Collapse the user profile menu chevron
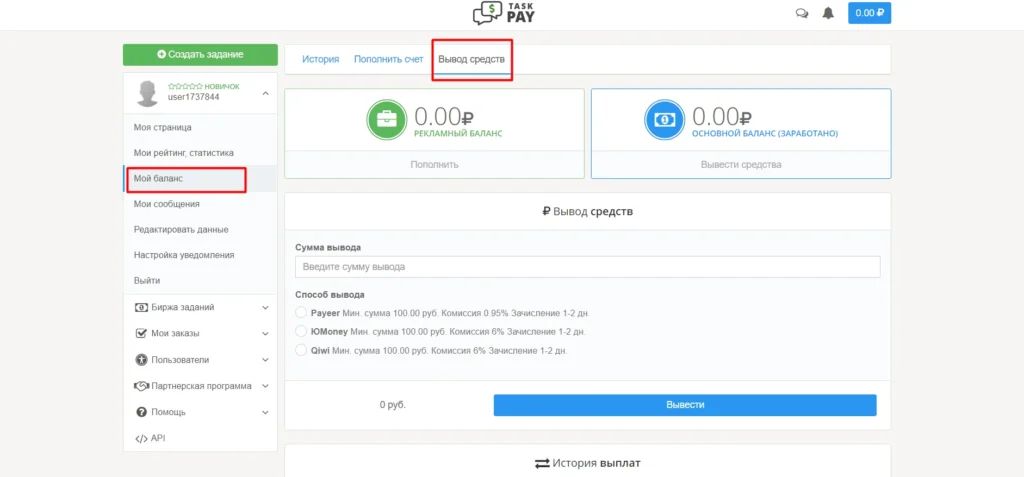Image resolution: width=1024 pixels, height=477 pixels. [265, 93]
